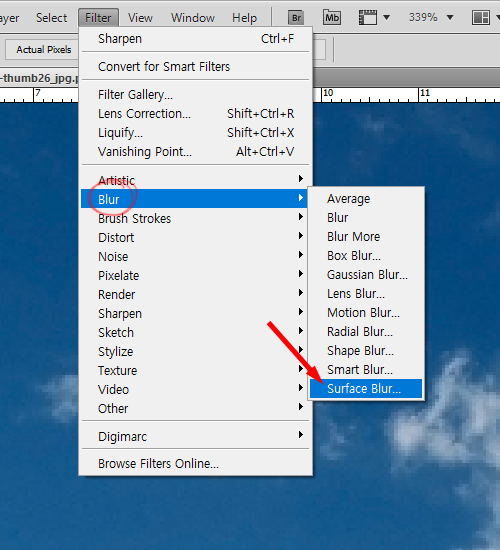Image resolution: width=500 pixels, height=550 pixels.
Task: Expand the Blur submenu entry
Action: 194,199
